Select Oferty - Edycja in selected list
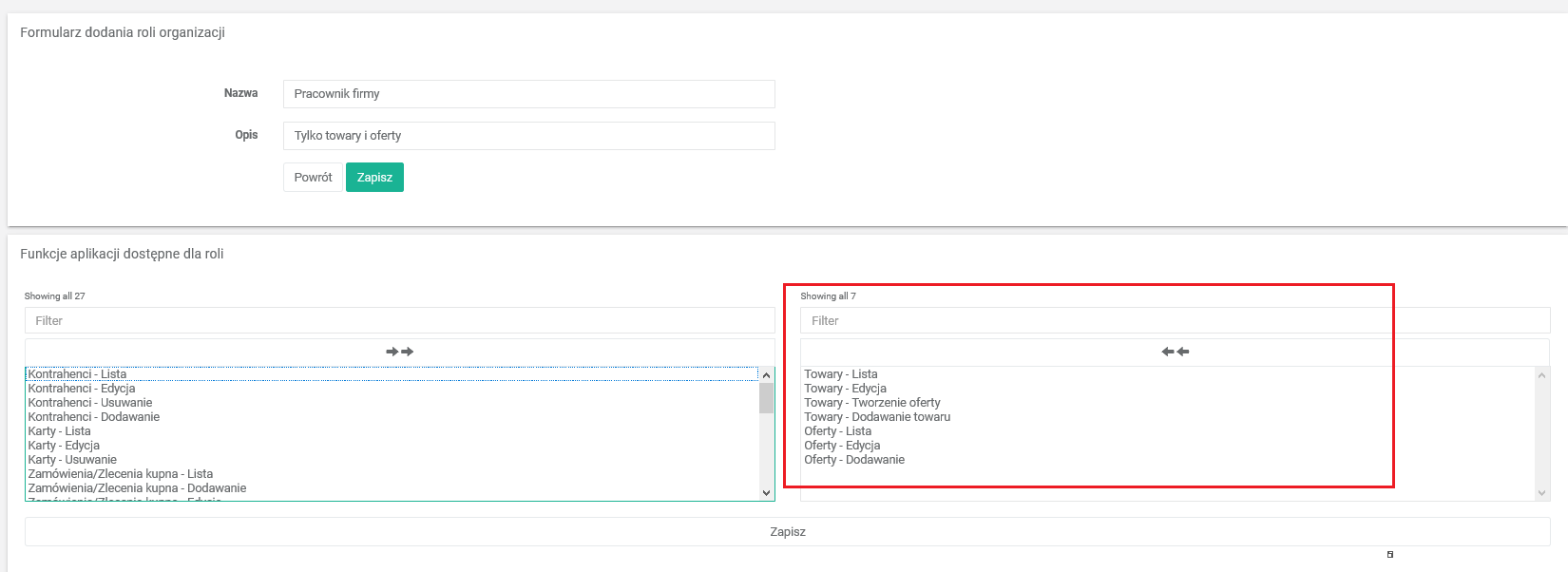Image resolution: width=1568 pixels, height=572 pixels. (842, 446)
